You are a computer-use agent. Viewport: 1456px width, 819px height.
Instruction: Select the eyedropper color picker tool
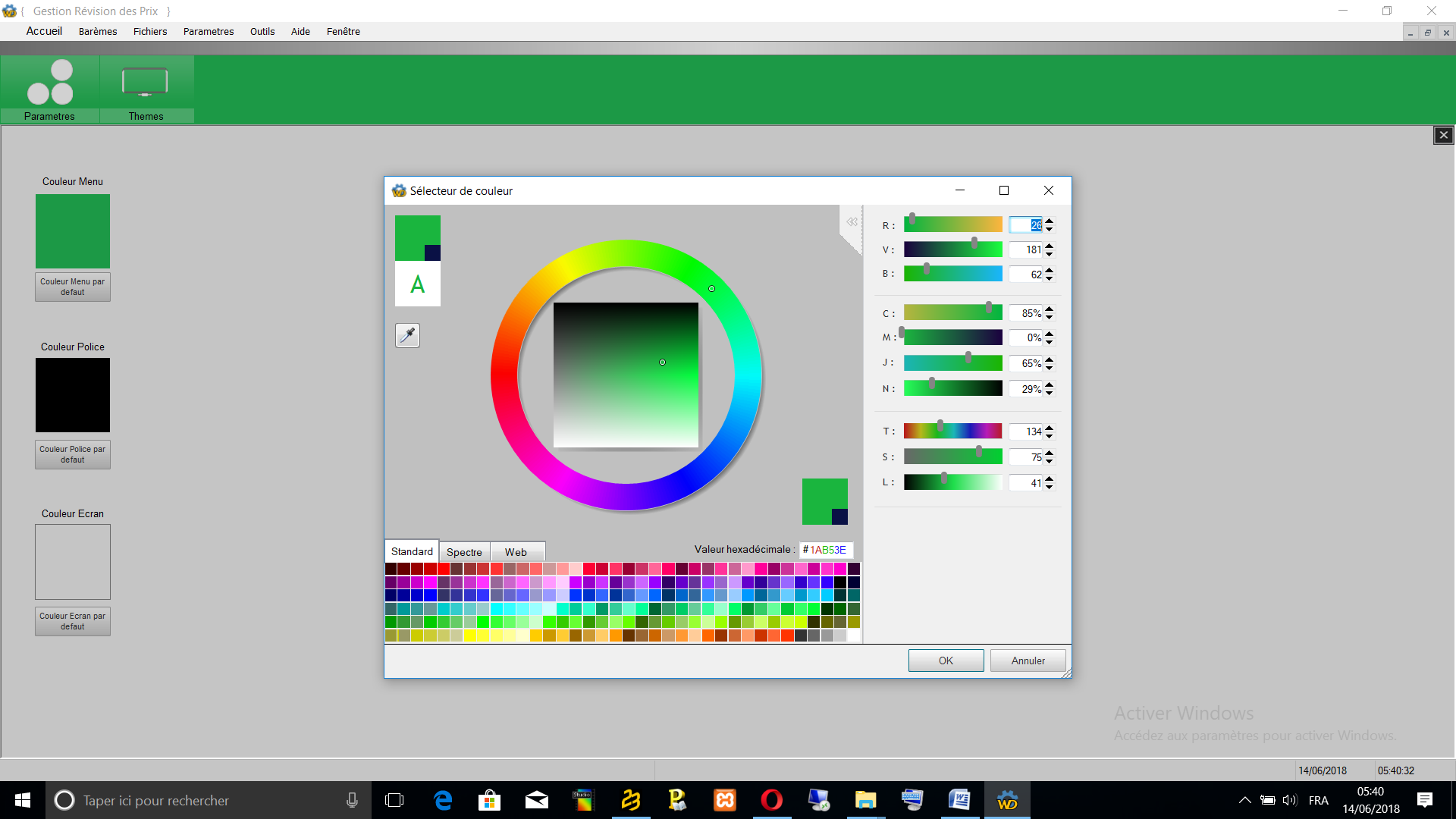[x=407, y=335]
